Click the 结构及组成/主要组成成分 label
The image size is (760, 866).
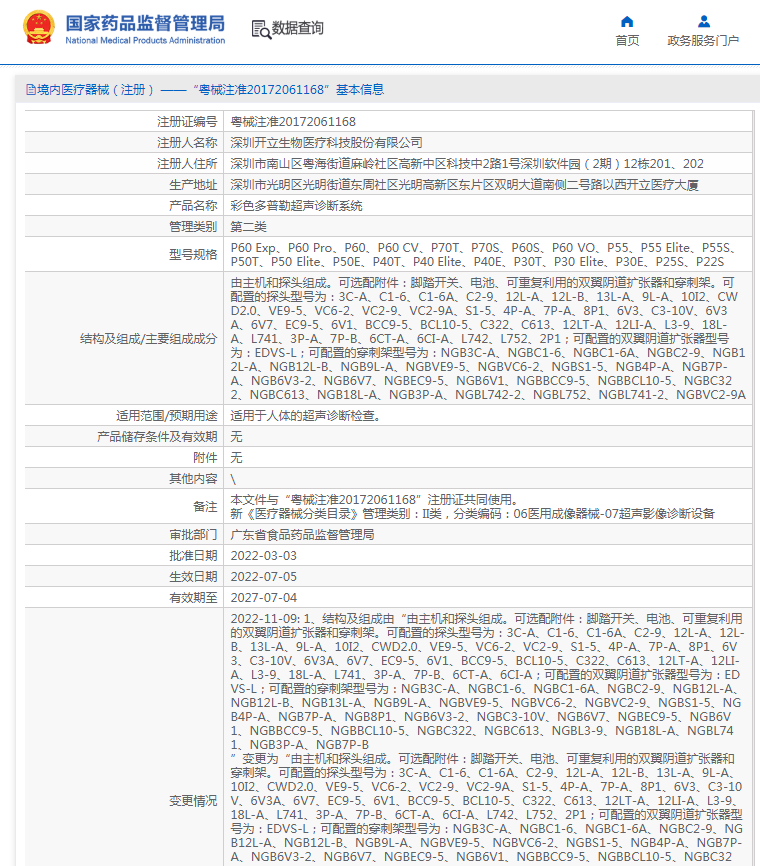tap(148, 339)
